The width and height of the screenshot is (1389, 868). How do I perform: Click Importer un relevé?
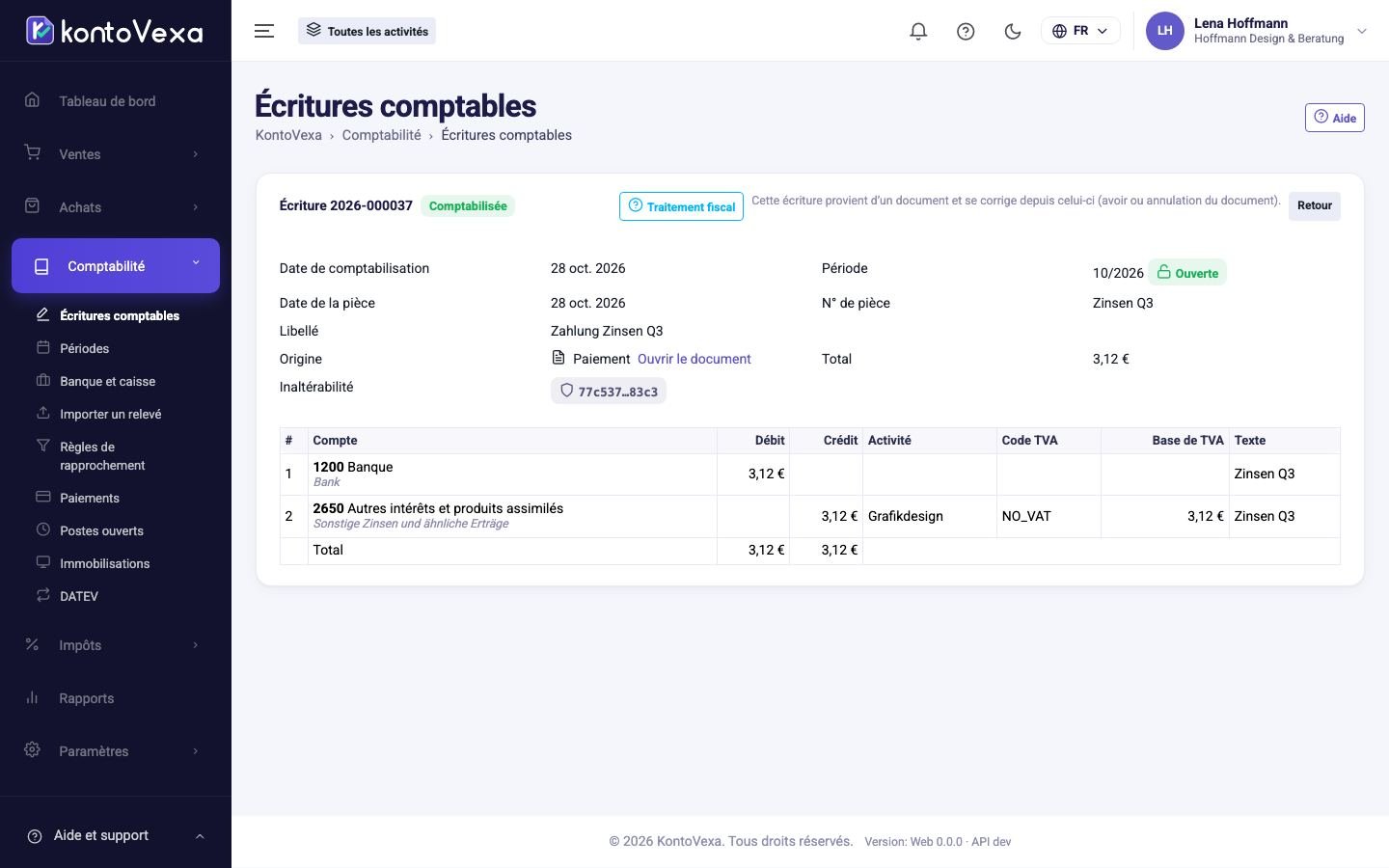111,414
